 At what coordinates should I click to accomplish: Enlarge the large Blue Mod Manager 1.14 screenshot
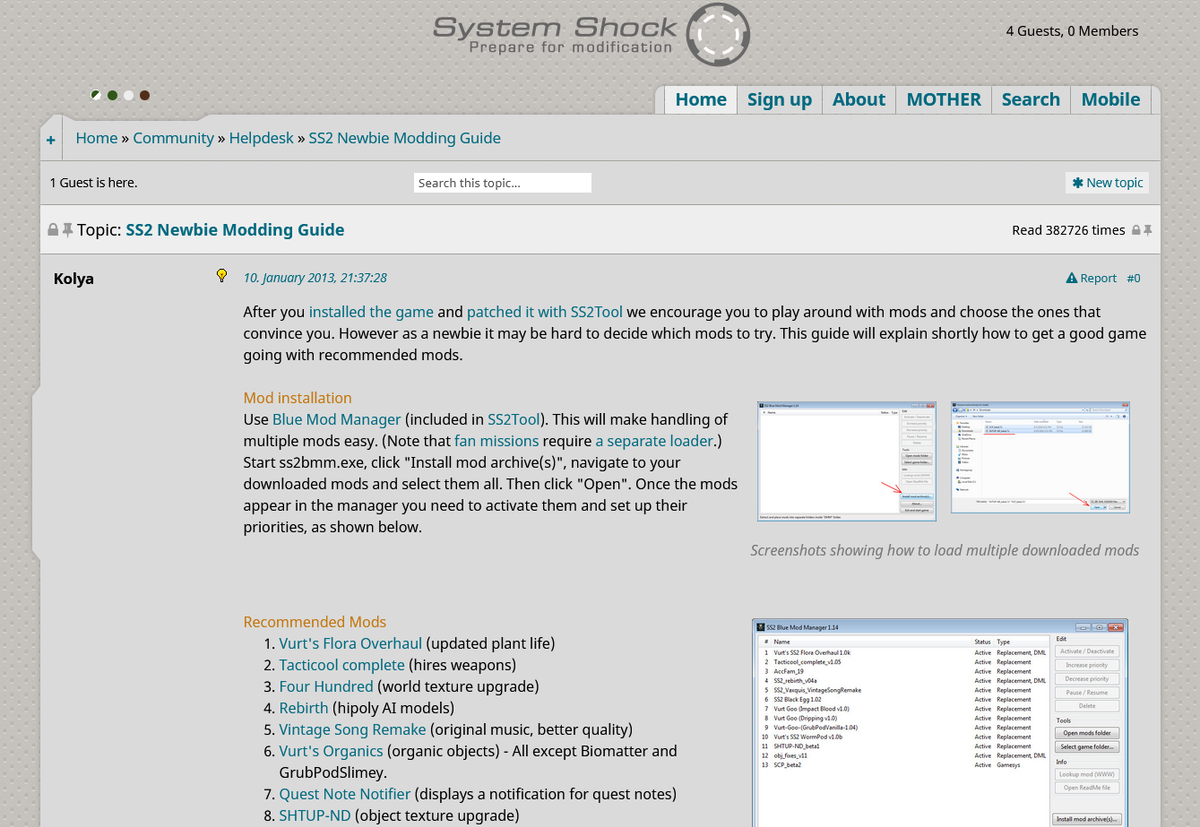pos(940,722)
